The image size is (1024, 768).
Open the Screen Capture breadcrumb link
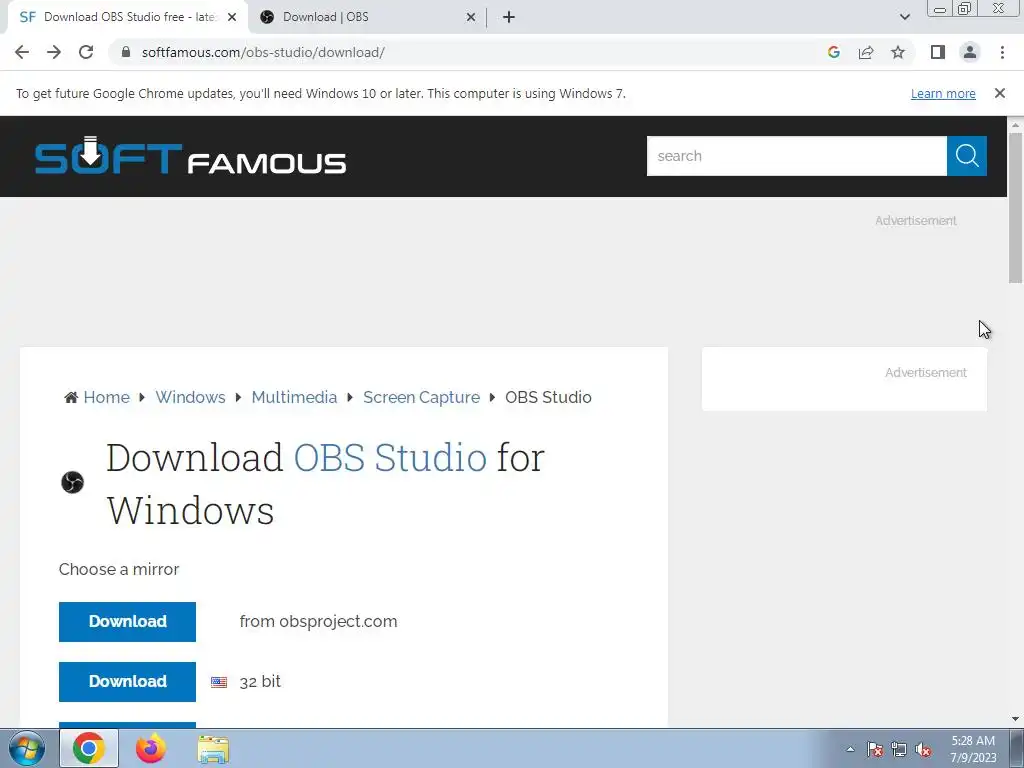[x=421, y=397]
